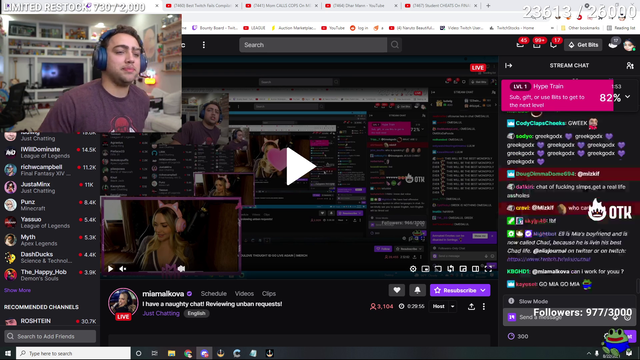
Task: Open Yassuo channel in the sidebar
Action: (x=50, y=222)
